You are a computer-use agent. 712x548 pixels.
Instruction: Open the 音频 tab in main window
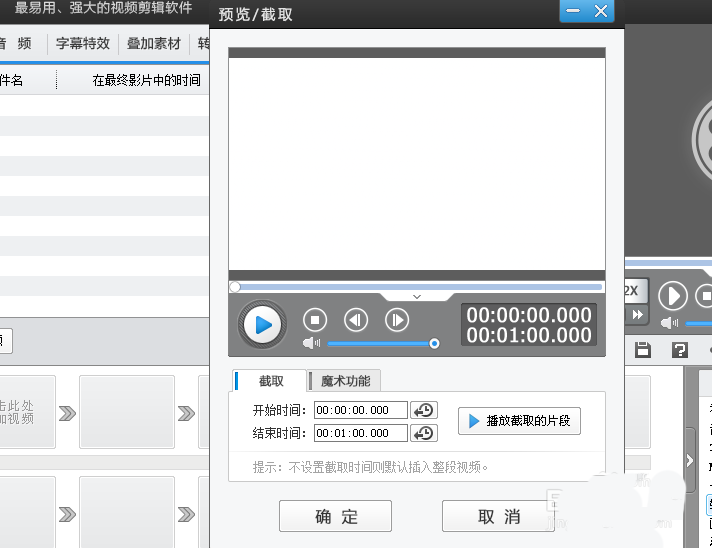(16, 44)
